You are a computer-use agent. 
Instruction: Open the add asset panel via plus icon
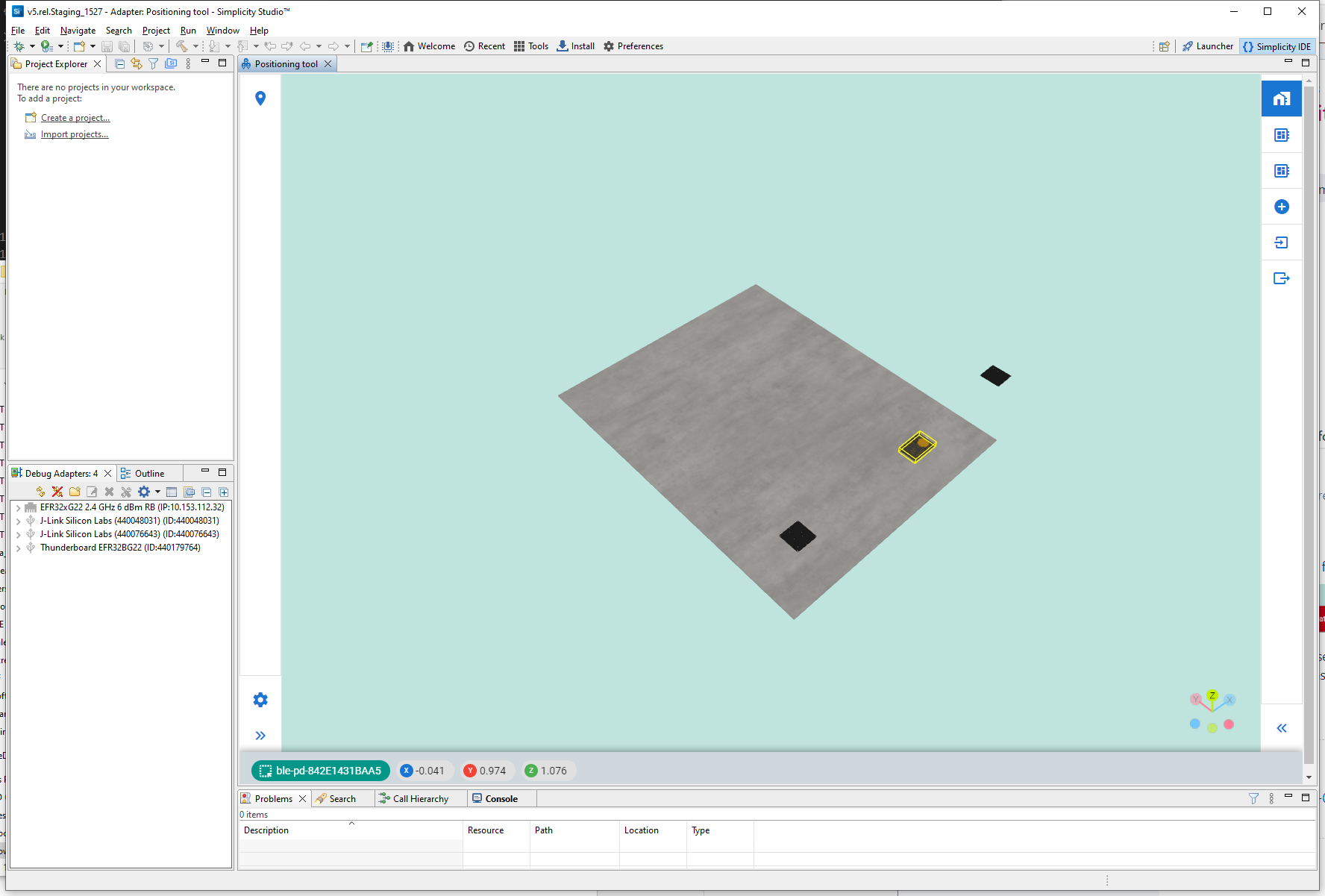(1282, 207)
